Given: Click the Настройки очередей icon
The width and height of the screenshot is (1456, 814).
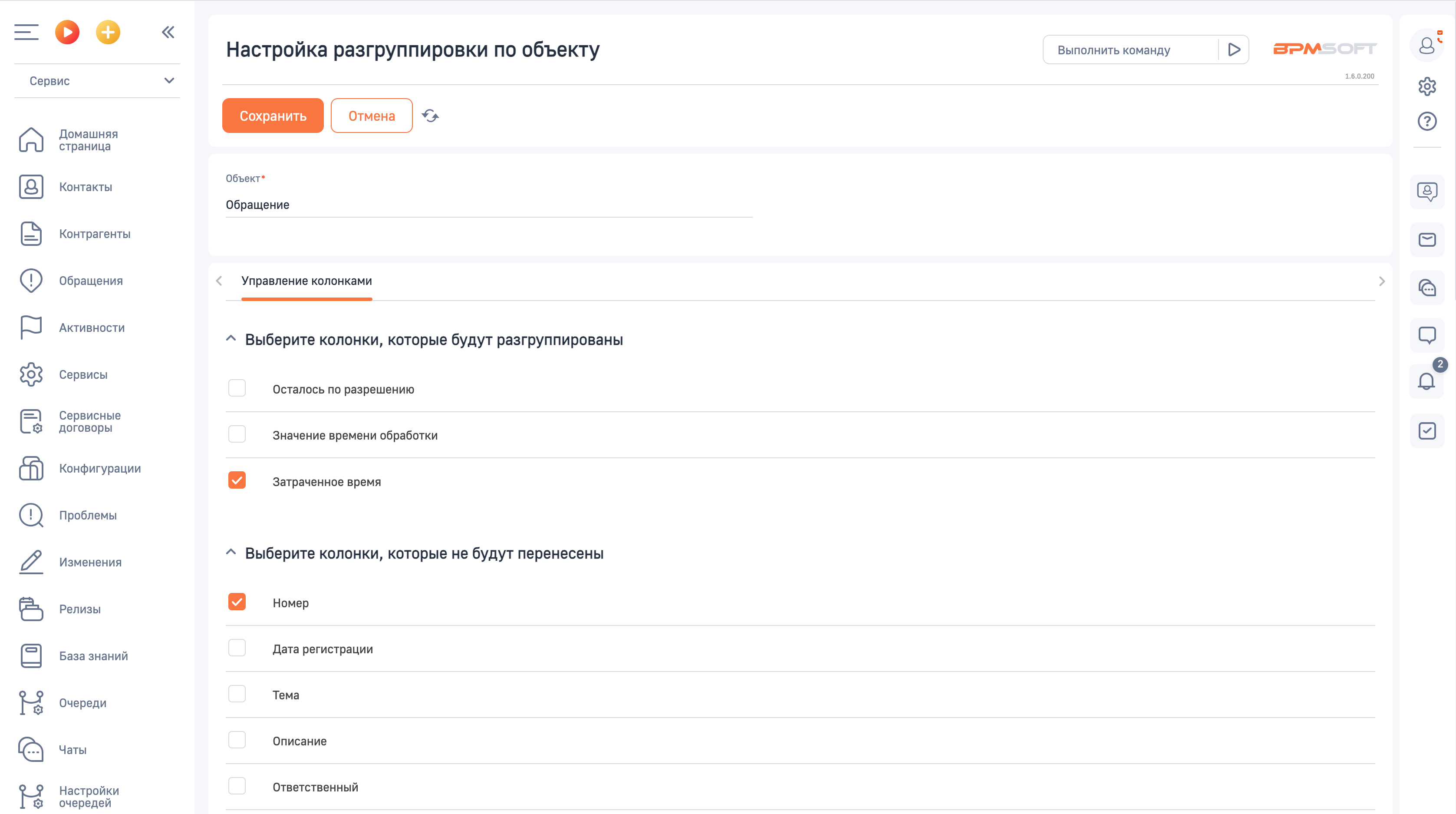Looking at the screenshot, I should (31, 797).
